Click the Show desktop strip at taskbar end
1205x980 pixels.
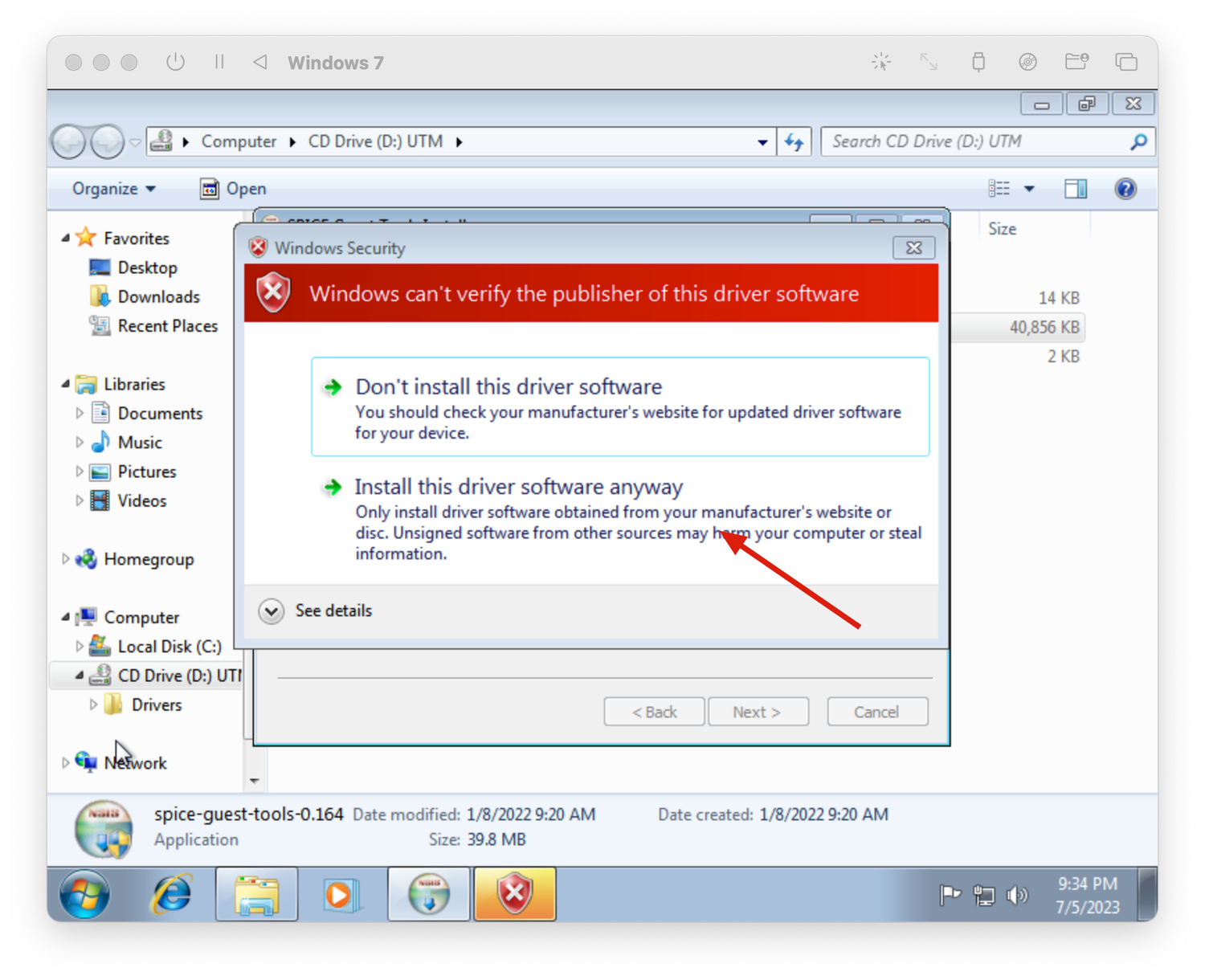(x=1149, y=894)
